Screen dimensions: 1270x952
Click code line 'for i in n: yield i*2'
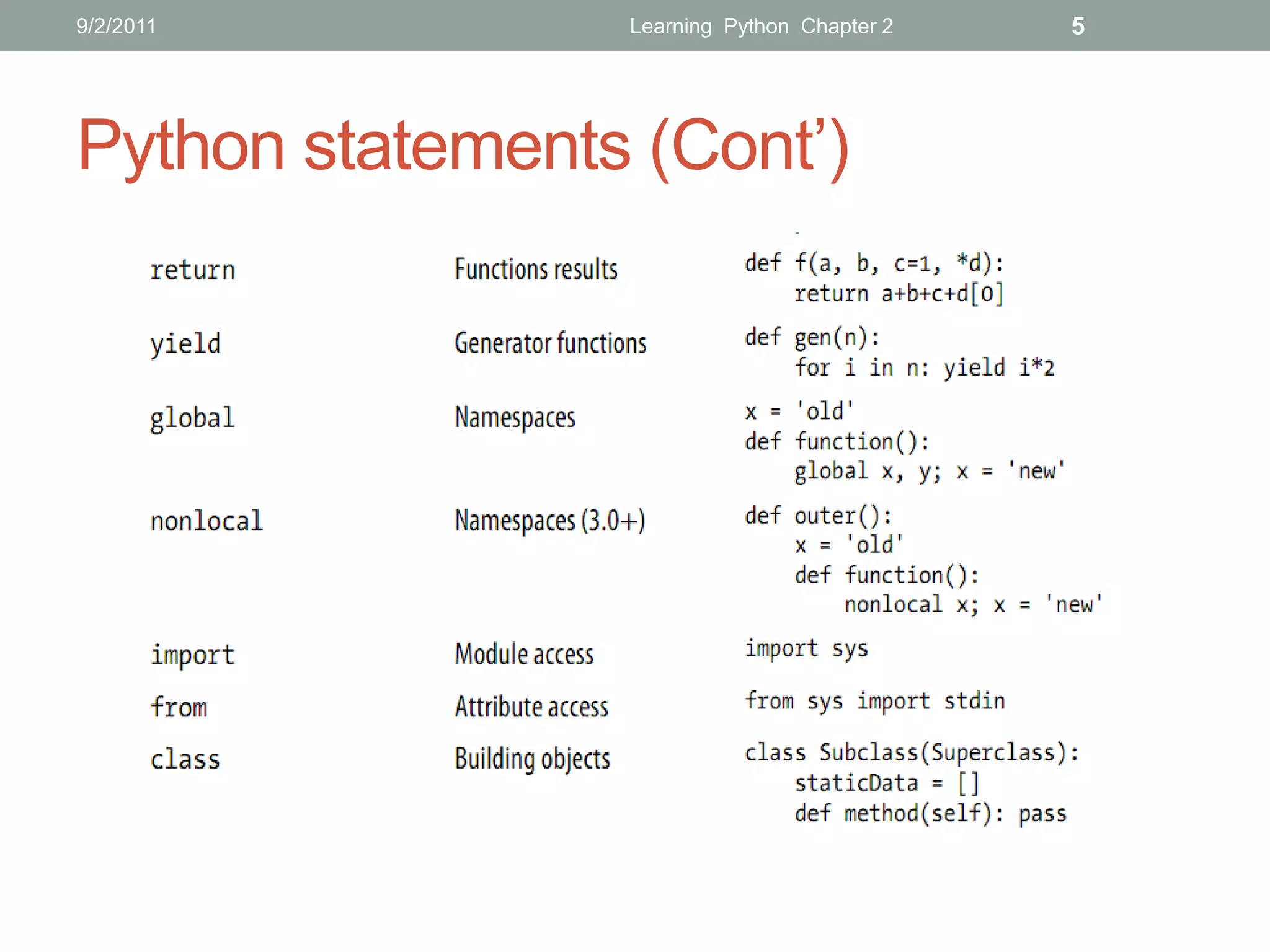point(925,368)
